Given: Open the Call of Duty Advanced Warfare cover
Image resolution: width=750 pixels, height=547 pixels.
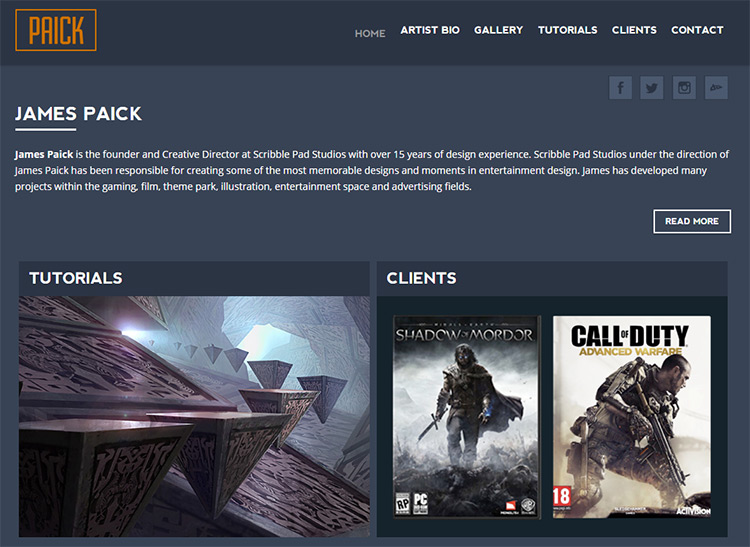Looking at the screenshot, I should tap(632, 416).
